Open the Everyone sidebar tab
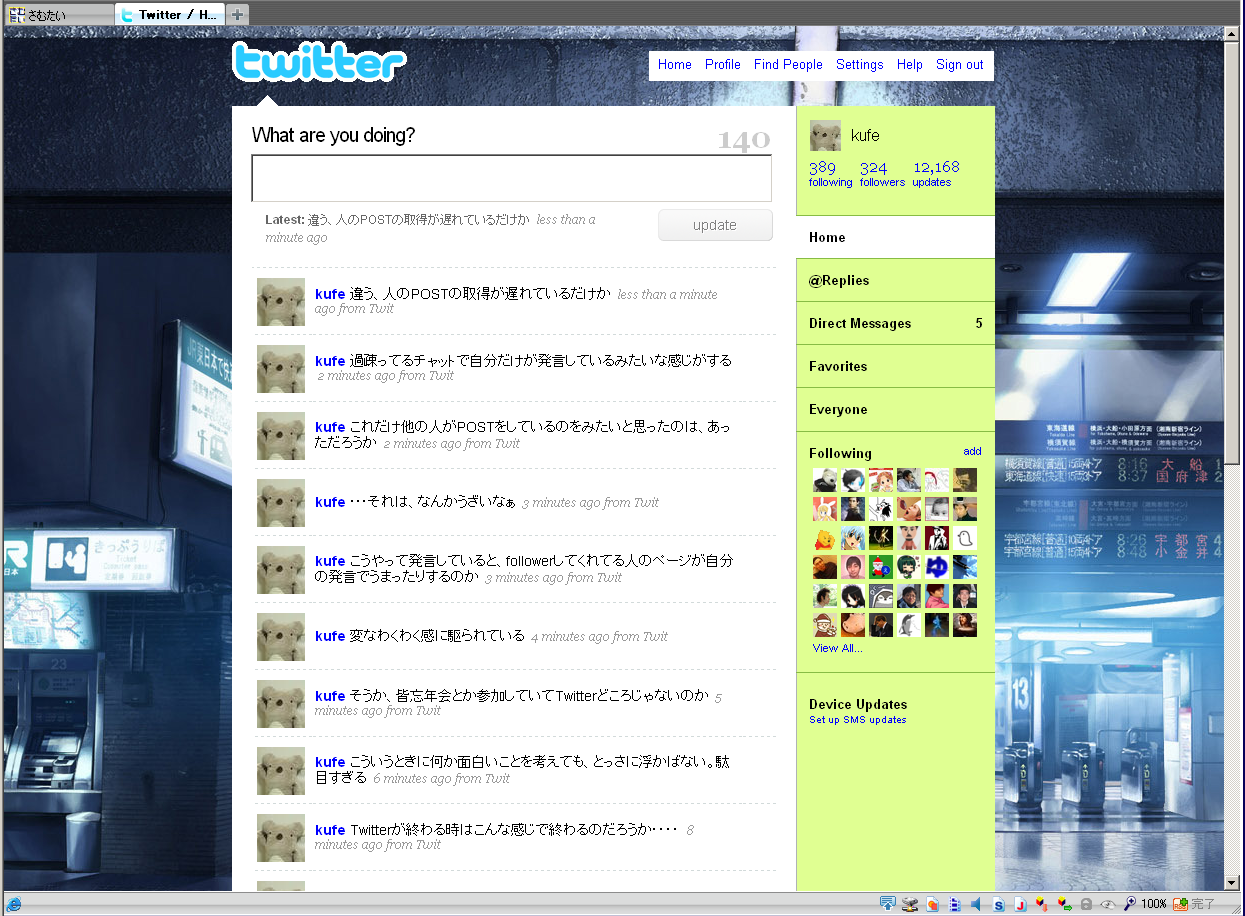This screenshot has height=916, width=1245. click(895, 409)
